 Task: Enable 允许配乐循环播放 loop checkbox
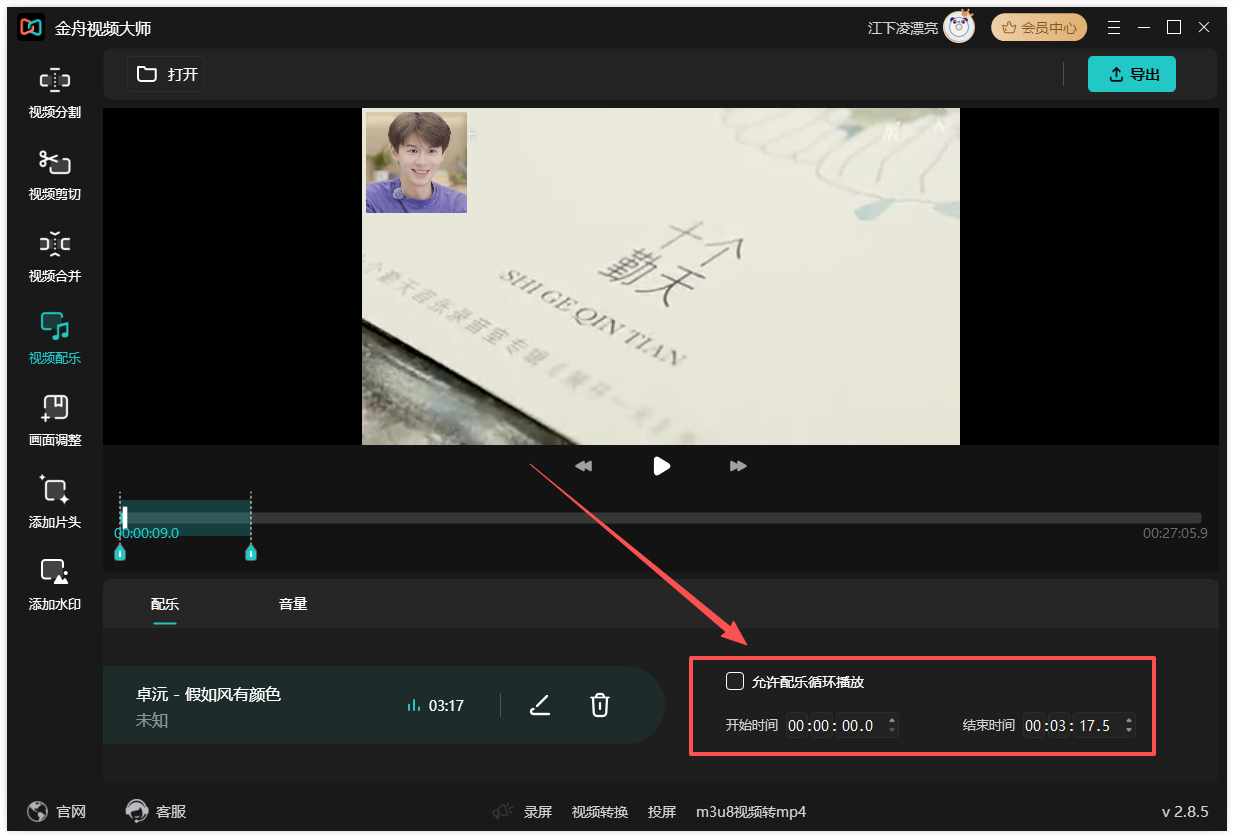point(735,682)
